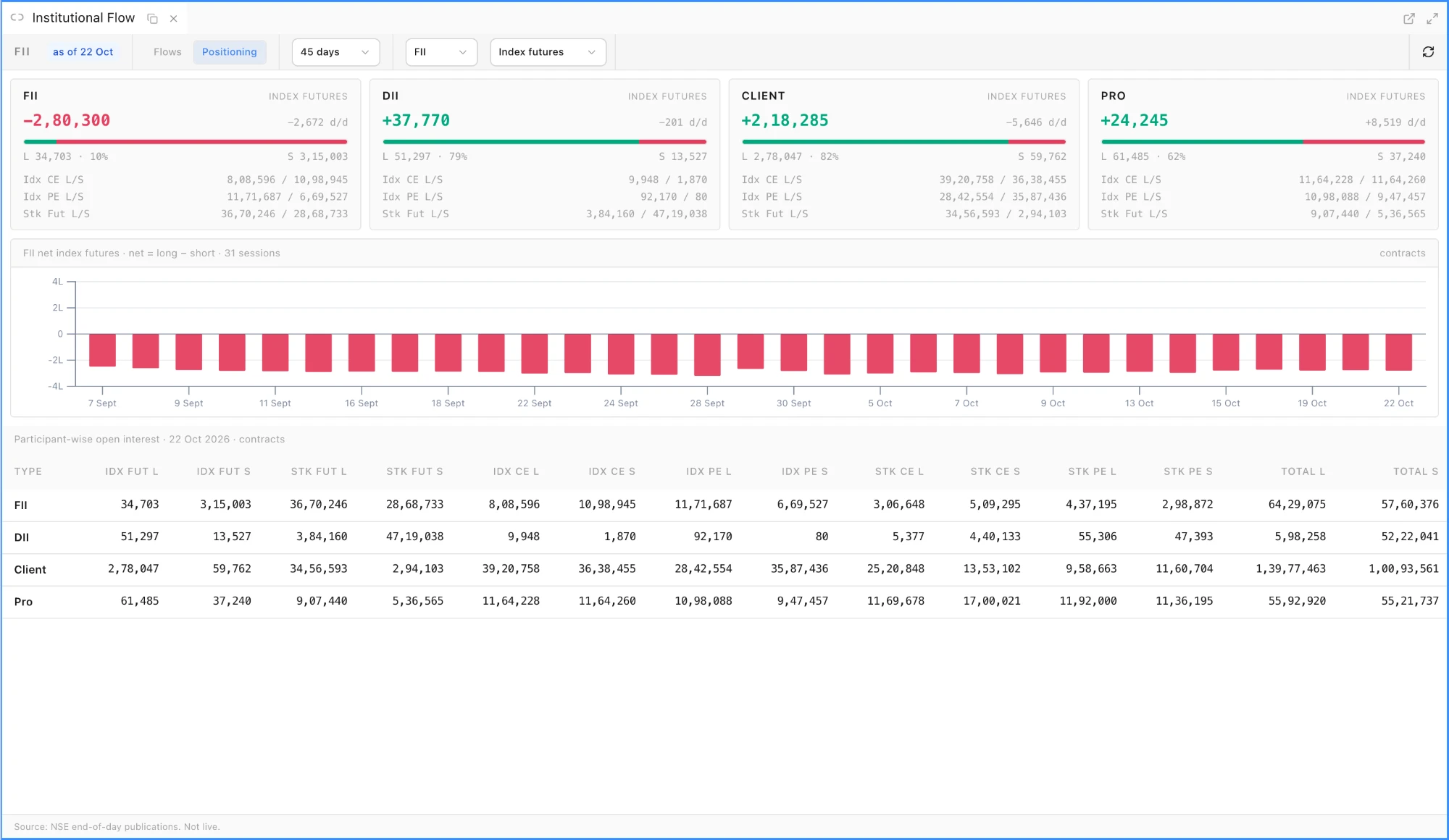The width and height of the screenshot is (1449, 840).
Task: Sort by TOTAL L column header
Action: click(x=1303, y=471)
